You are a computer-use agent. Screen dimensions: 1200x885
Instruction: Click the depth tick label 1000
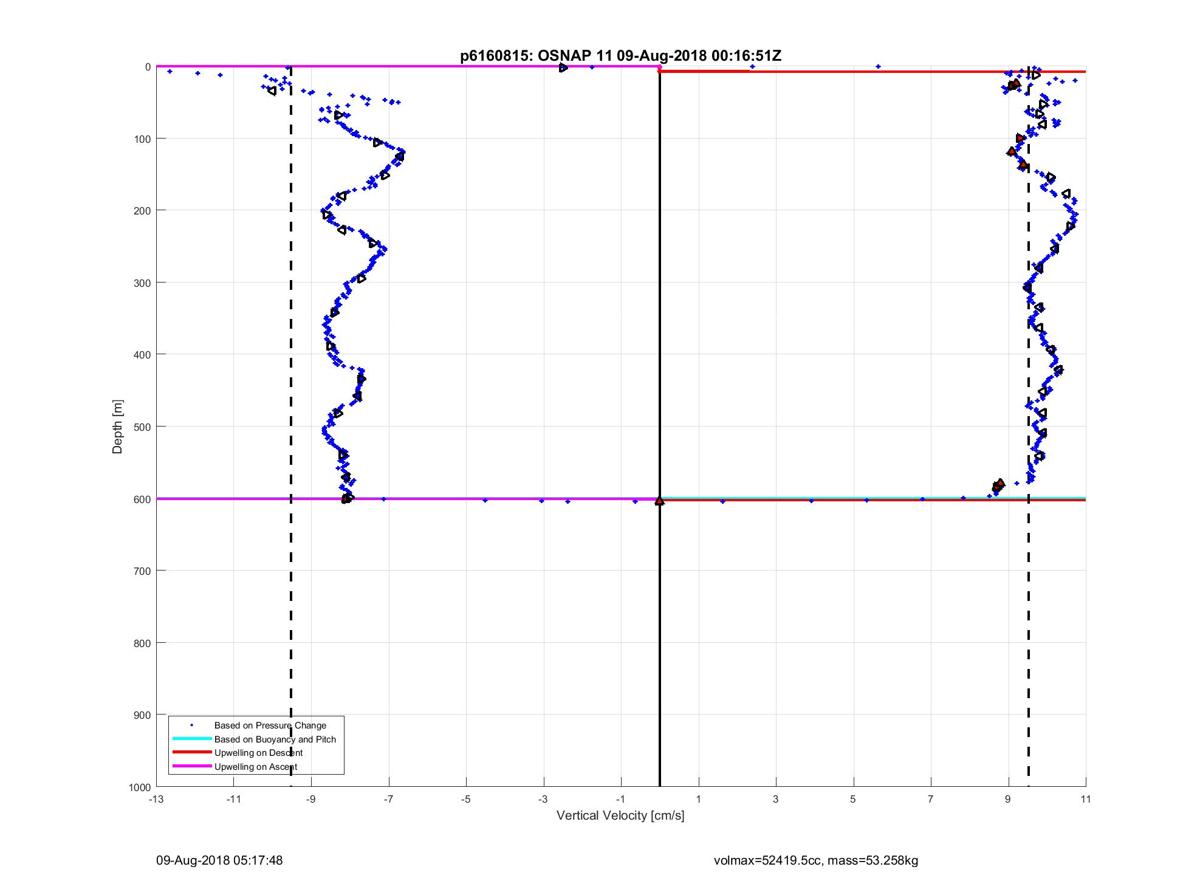139,787
